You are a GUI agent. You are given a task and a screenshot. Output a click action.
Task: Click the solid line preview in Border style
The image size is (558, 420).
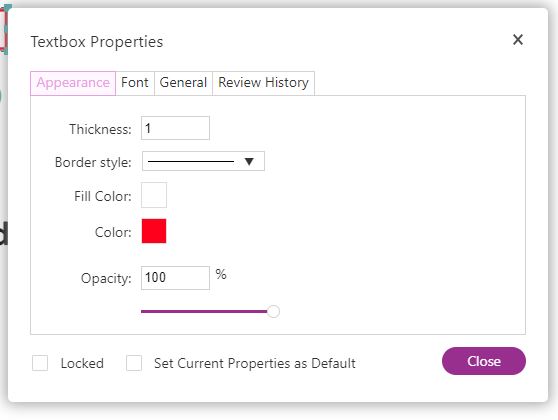191,161
